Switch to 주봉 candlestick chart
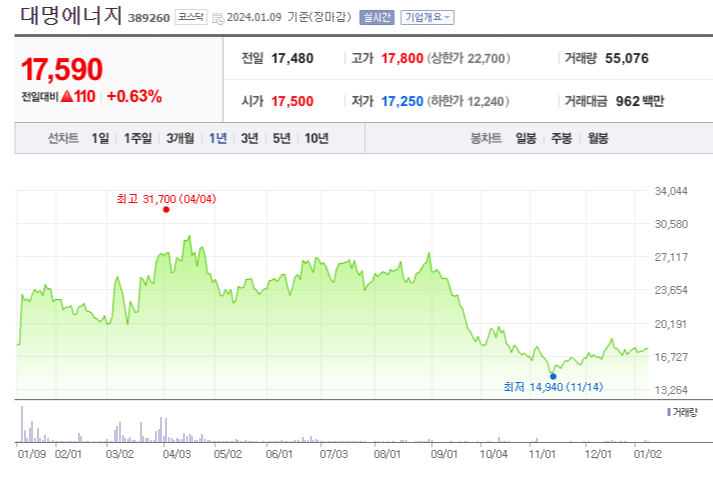 (562, 138)
